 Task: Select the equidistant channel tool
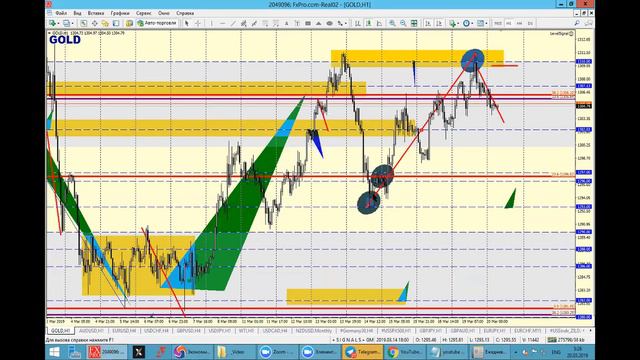pyautogui.click(x=244, y=23)
